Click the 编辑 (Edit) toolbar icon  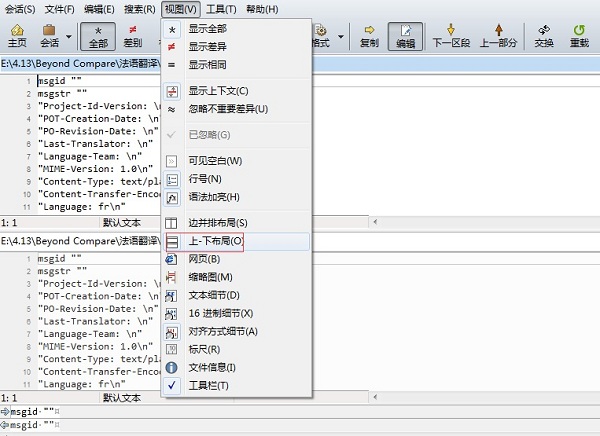[405, 37]
